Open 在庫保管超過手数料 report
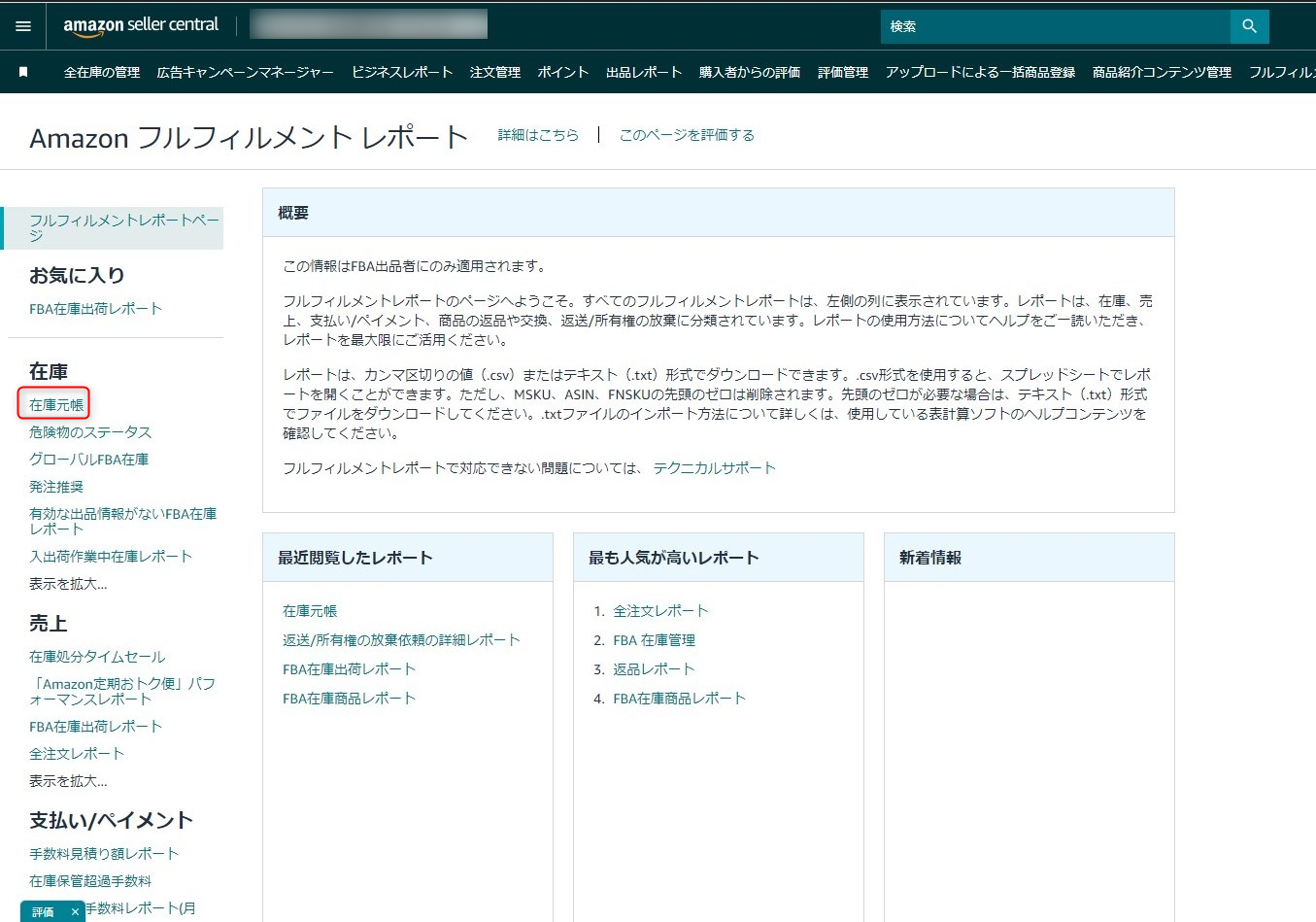The height and width of the screenshot is (922, 1316). point(90,881)
